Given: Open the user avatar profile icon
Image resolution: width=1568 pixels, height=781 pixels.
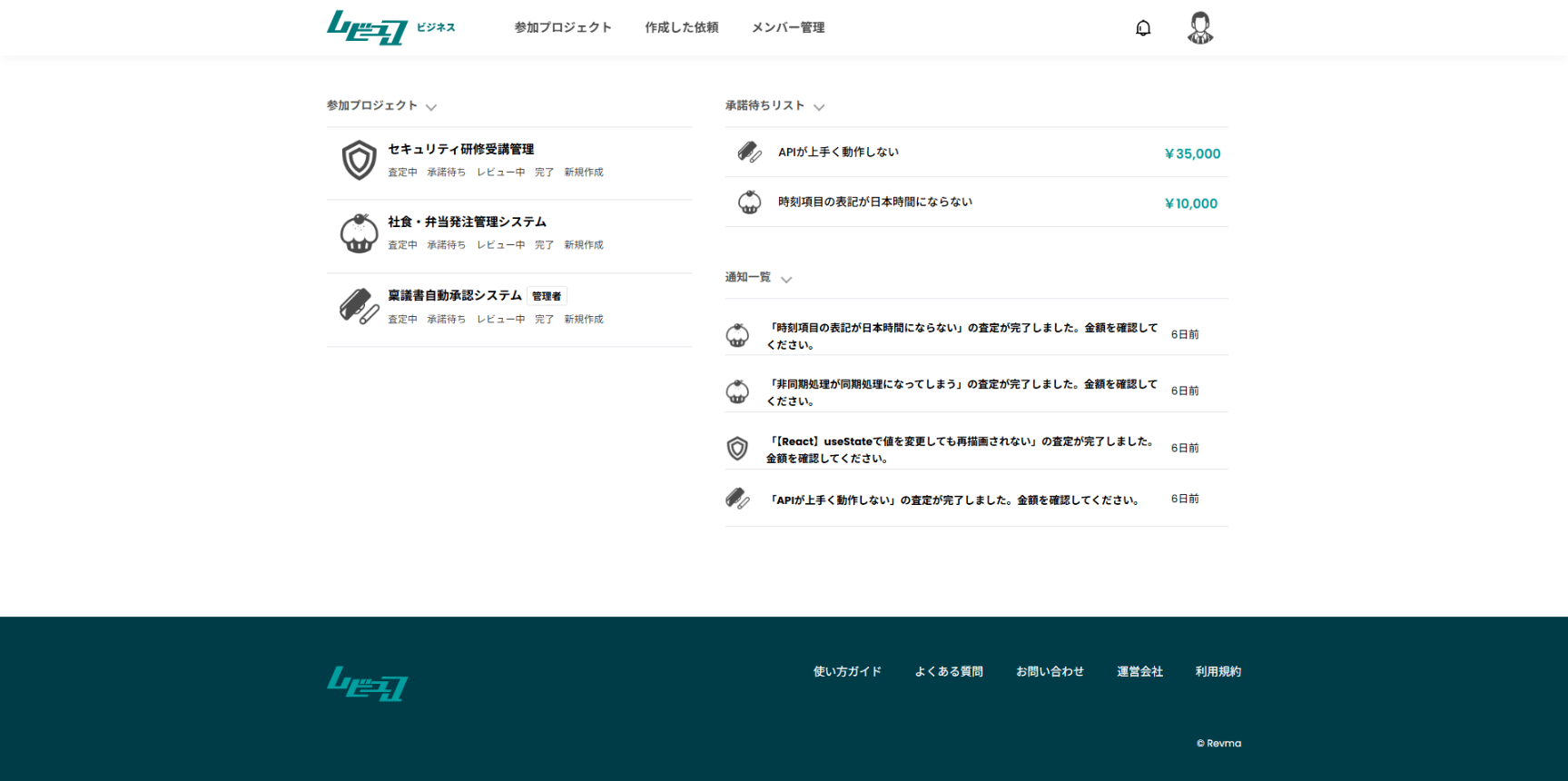Looking at the screenshot, I should tap(1200, 28).
